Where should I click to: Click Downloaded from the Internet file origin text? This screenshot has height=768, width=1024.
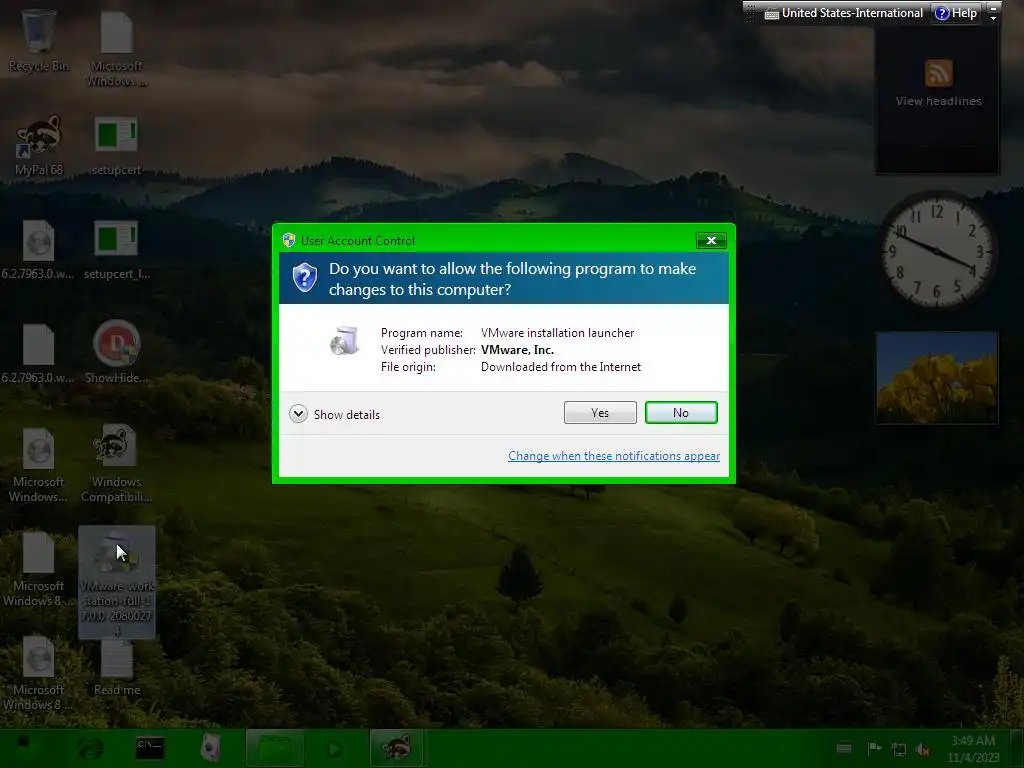point(561,367)
